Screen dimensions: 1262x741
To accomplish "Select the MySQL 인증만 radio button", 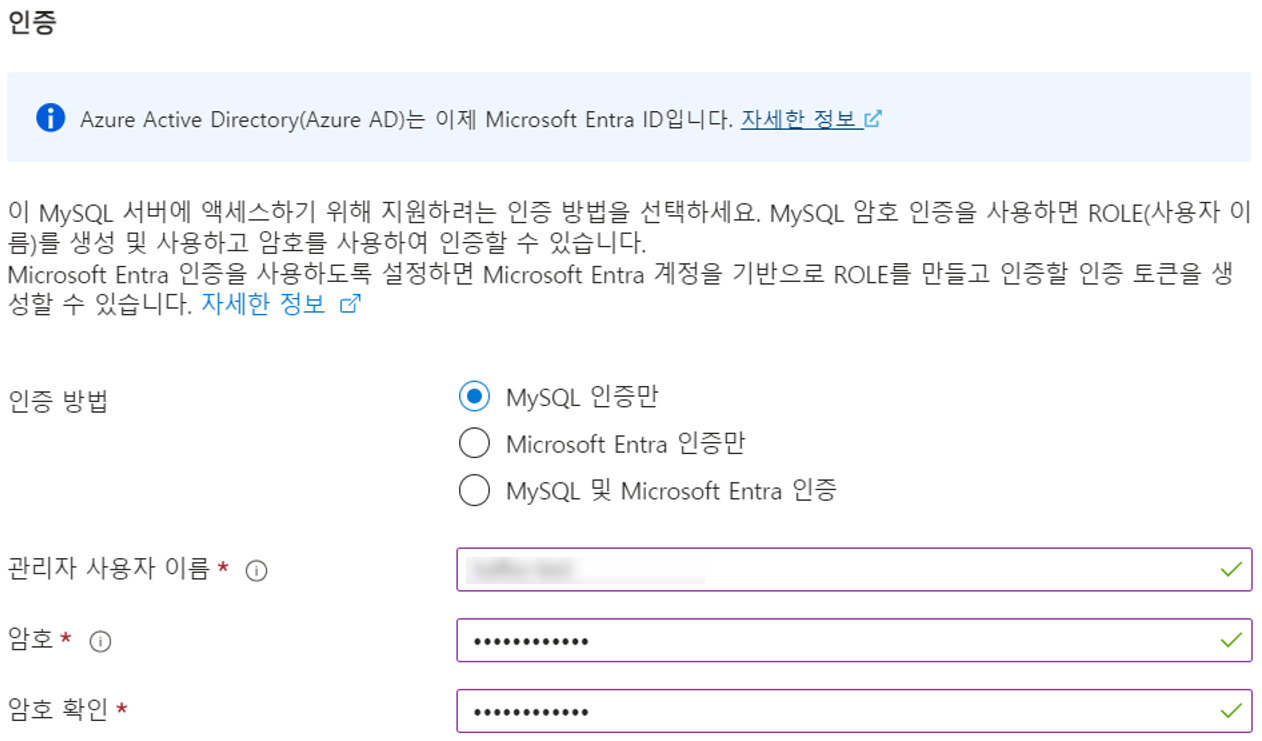I will coord(474,397).
